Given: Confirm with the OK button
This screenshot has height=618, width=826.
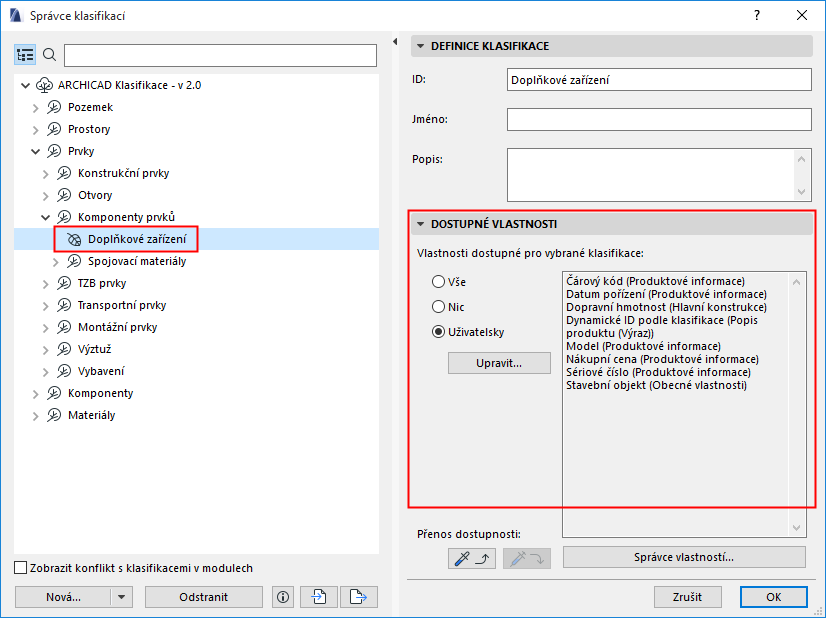Looking at the screenshot, I should click(x=773, y=597).
